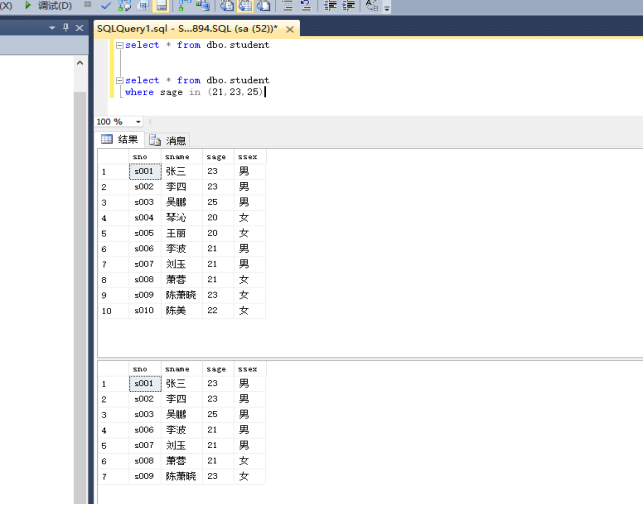Screen dimensions: 643x505
Task: Place cursor on the where sage in line
Action: tap(194, 92)
